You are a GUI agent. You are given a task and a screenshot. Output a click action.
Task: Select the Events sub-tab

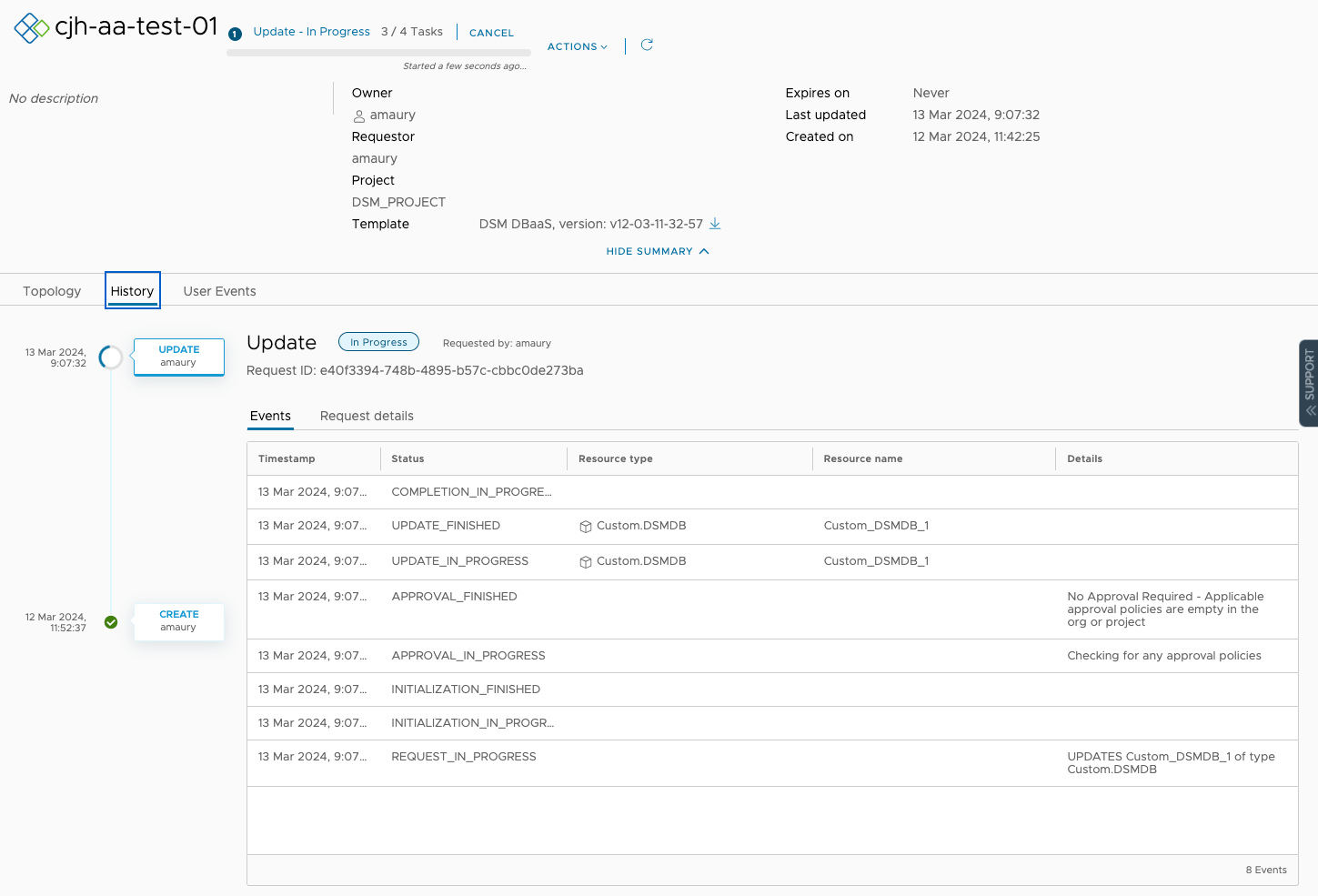pyautogui.click(x=271, y=416)
